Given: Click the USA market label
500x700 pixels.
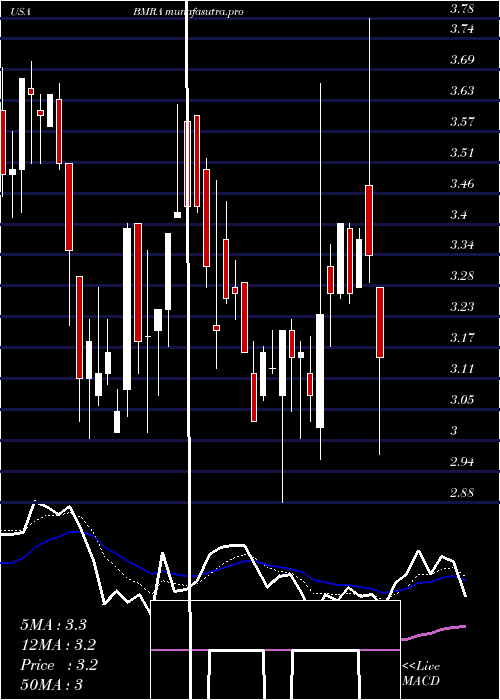Looking at the screenshot, I should point(20,12).
